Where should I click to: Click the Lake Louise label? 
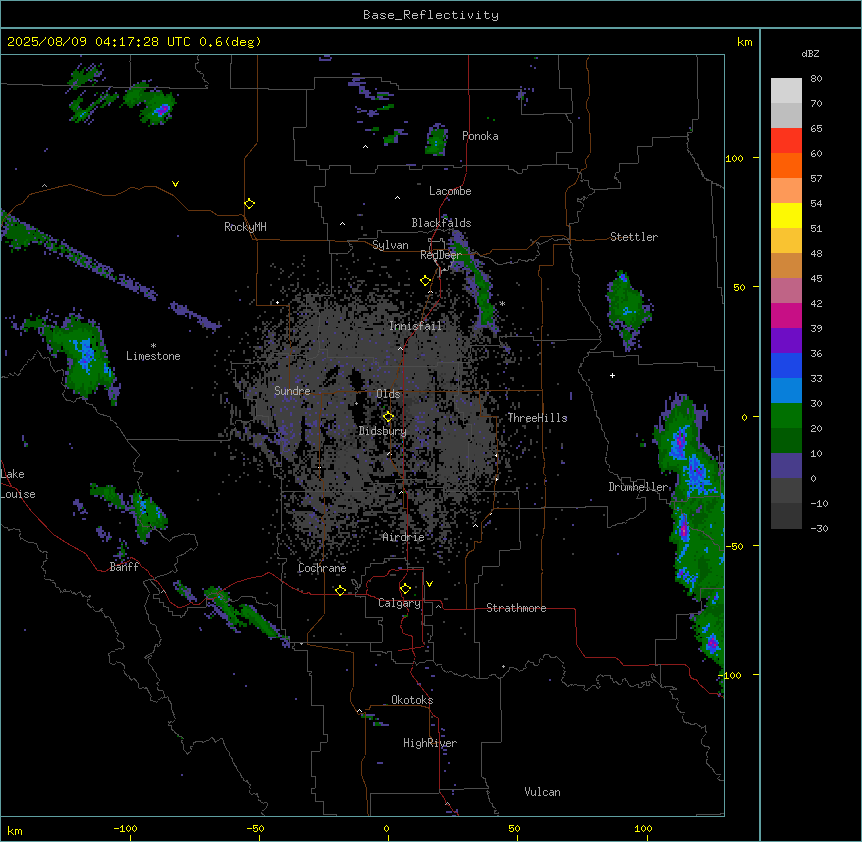click(x=16, y=484)
